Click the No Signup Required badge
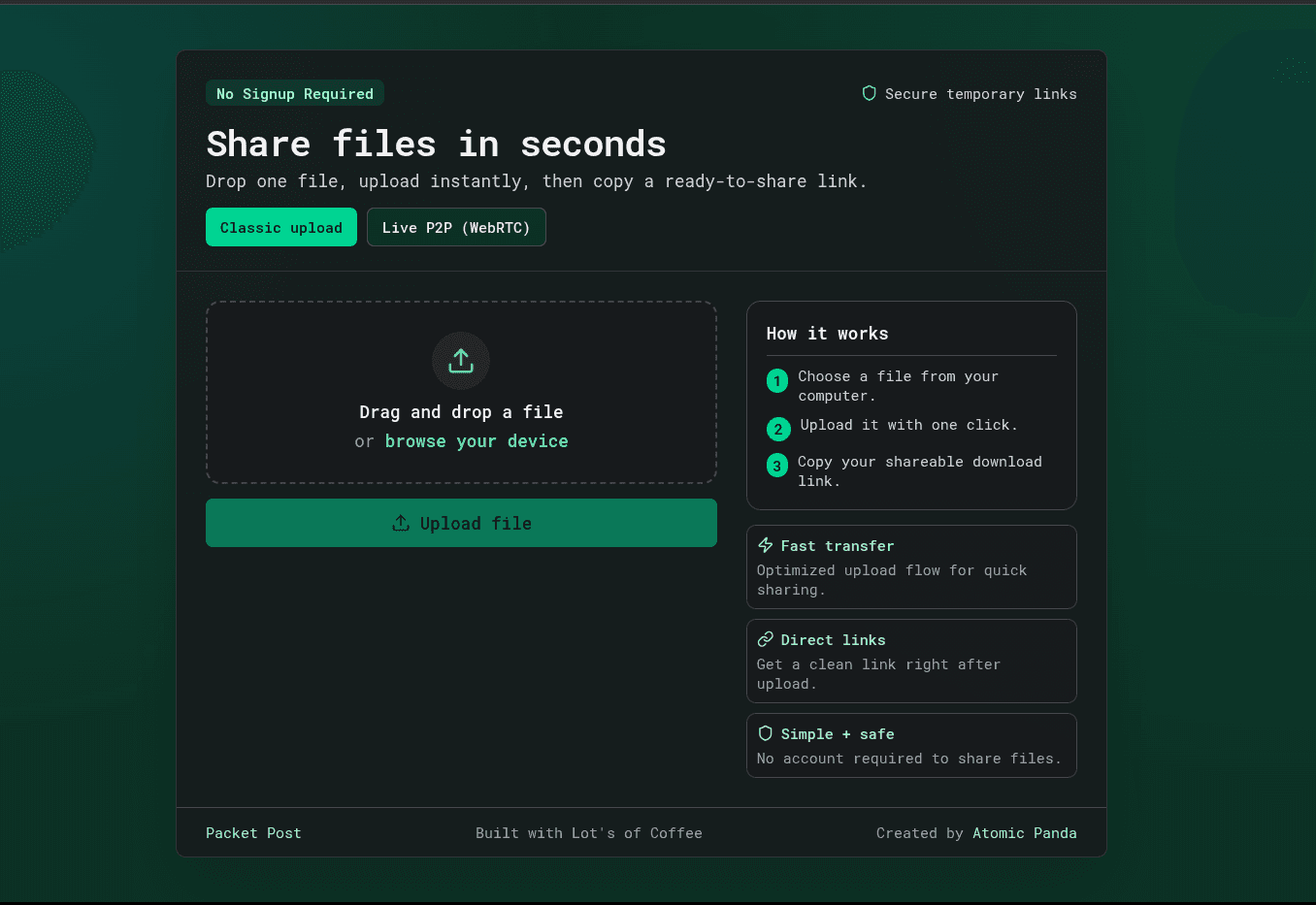This screenshot has height=905, width=1316. click(295, 93)
